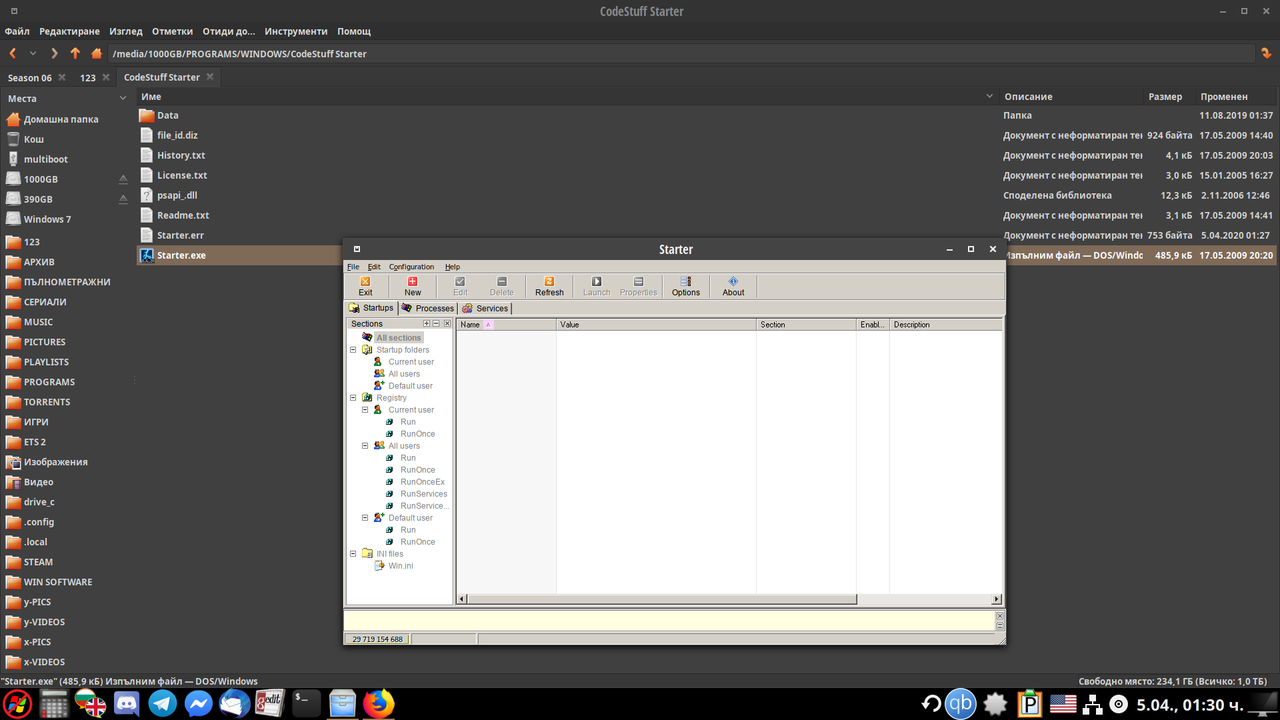Select Readme.txt in the file list
The width and height of the screenshot is (1280, 720).
tap(183, 215)
